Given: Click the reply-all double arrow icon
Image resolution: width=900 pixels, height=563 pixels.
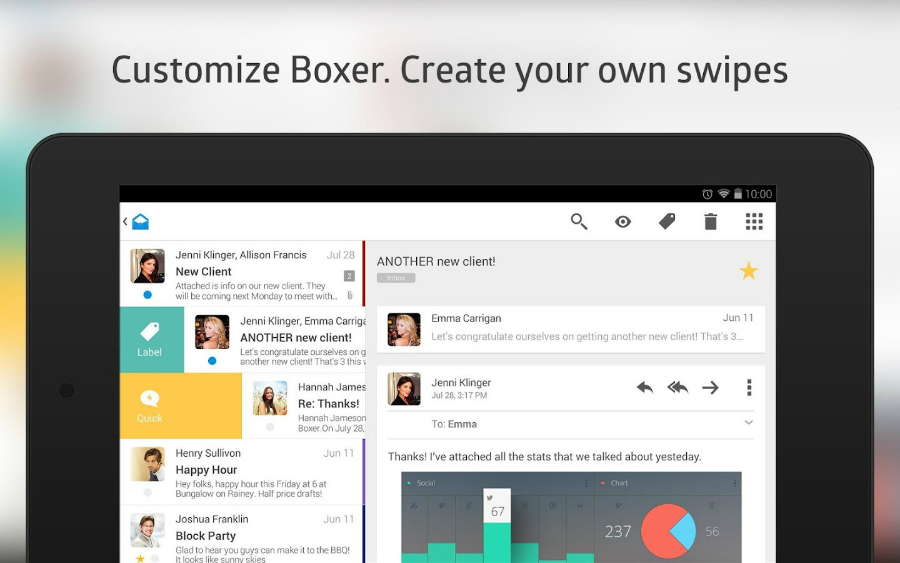Looking at the screenshot, I should tap(678, 388).
